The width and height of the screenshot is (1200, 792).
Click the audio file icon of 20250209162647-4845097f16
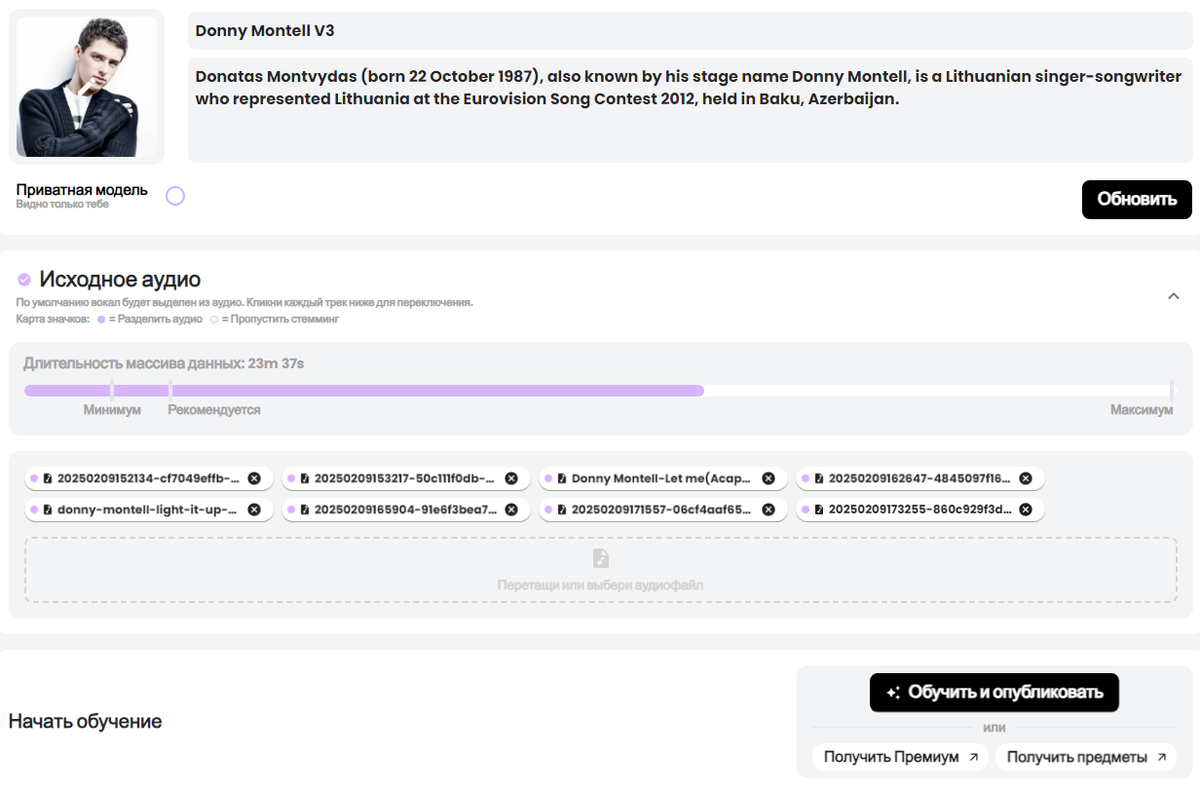click(x=819, y=479)
